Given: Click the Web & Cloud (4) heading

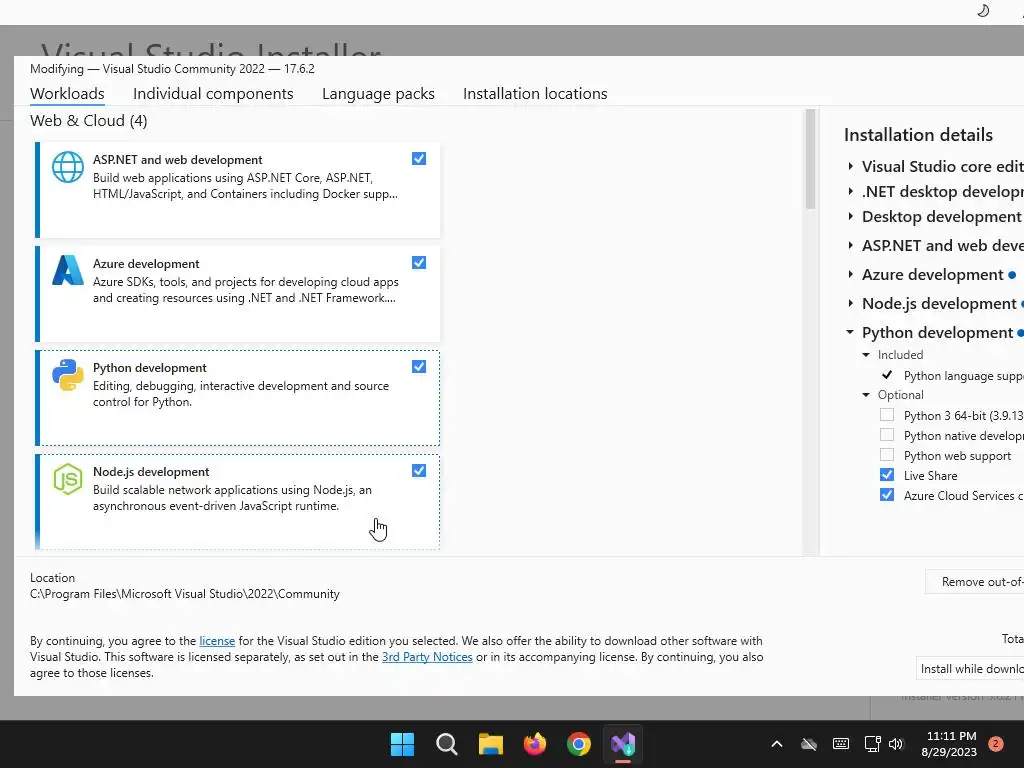Looking at the screenshot, I should [x=89, y=121].
